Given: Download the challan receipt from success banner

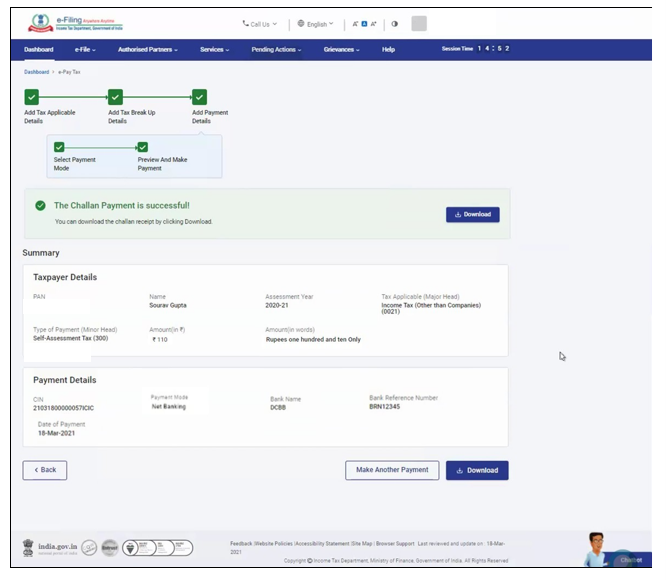Looking at the screenshot, I should (x=472, y=214).
